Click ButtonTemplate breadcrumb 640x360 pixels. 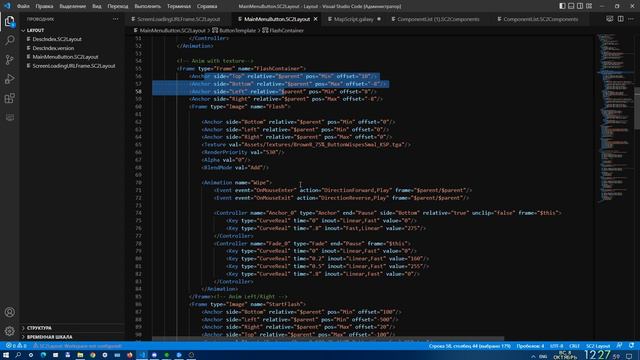pyautogui.click(x=237, y=31)
